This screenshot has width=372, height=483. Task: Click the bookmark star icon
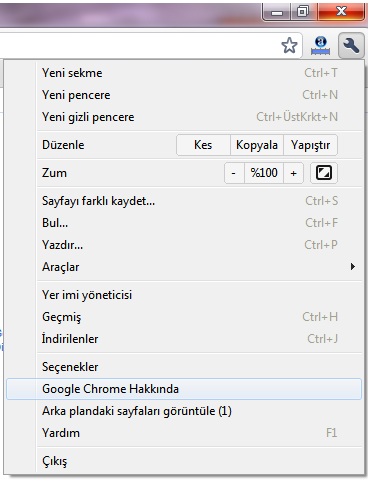(289, 45)
